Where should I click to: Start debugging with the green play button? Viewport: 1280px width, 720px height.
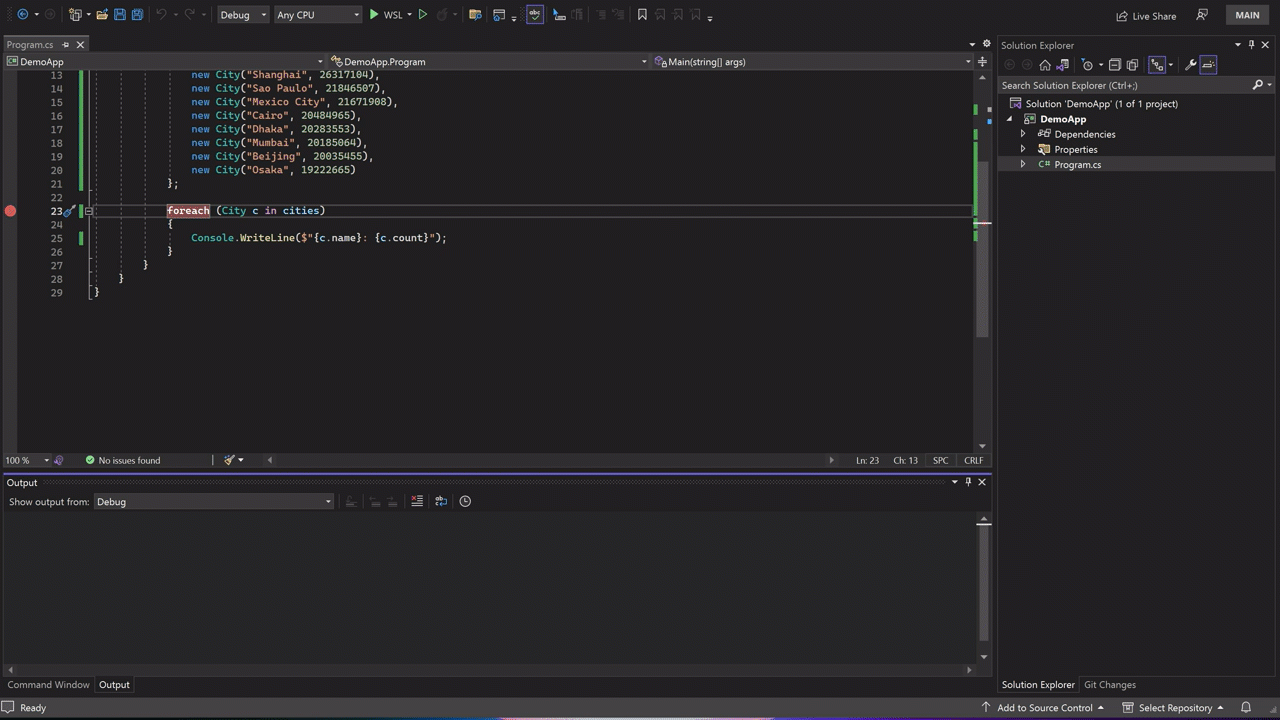coord(374,14)
